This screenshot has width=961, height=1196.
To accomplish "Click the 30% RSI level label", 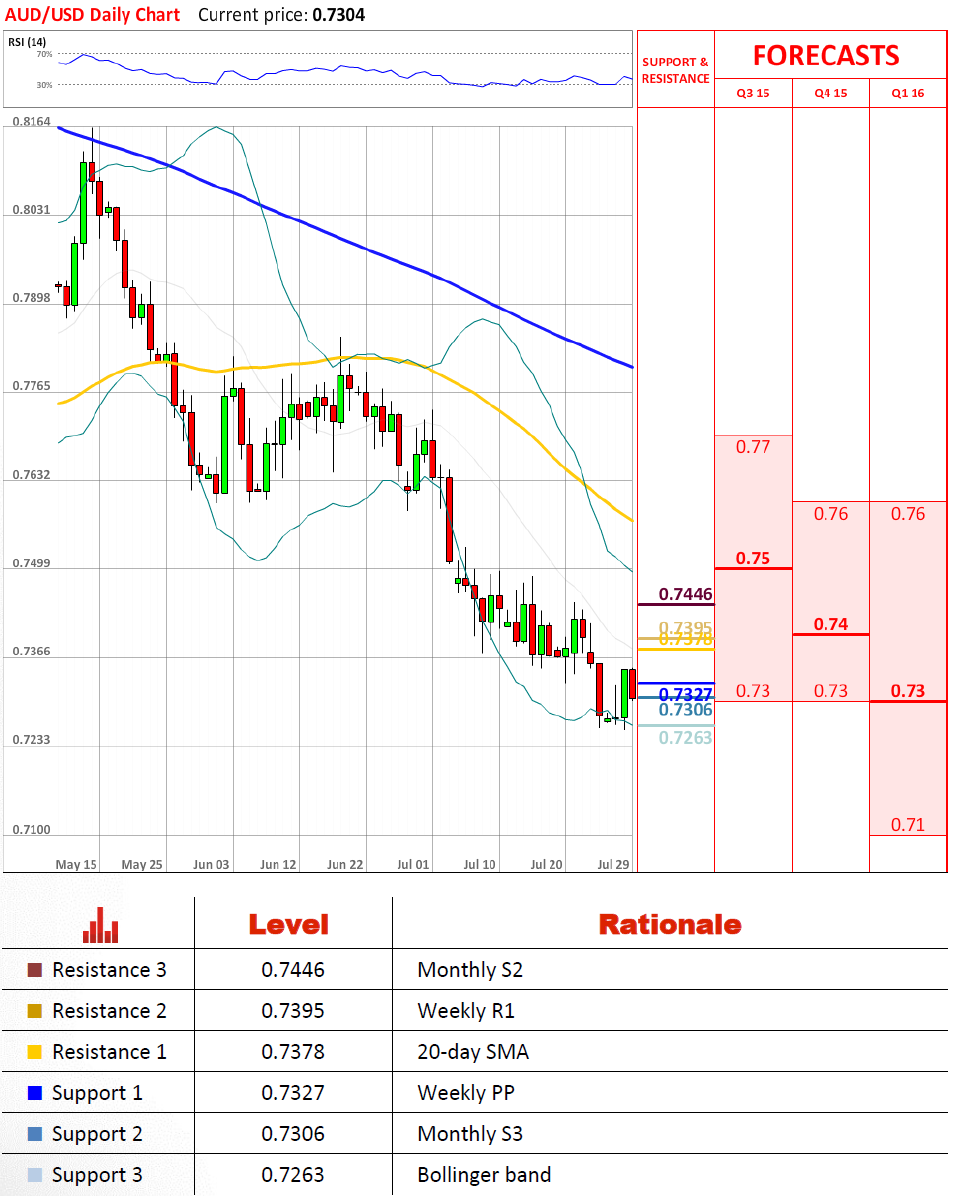I will (44, 85).
